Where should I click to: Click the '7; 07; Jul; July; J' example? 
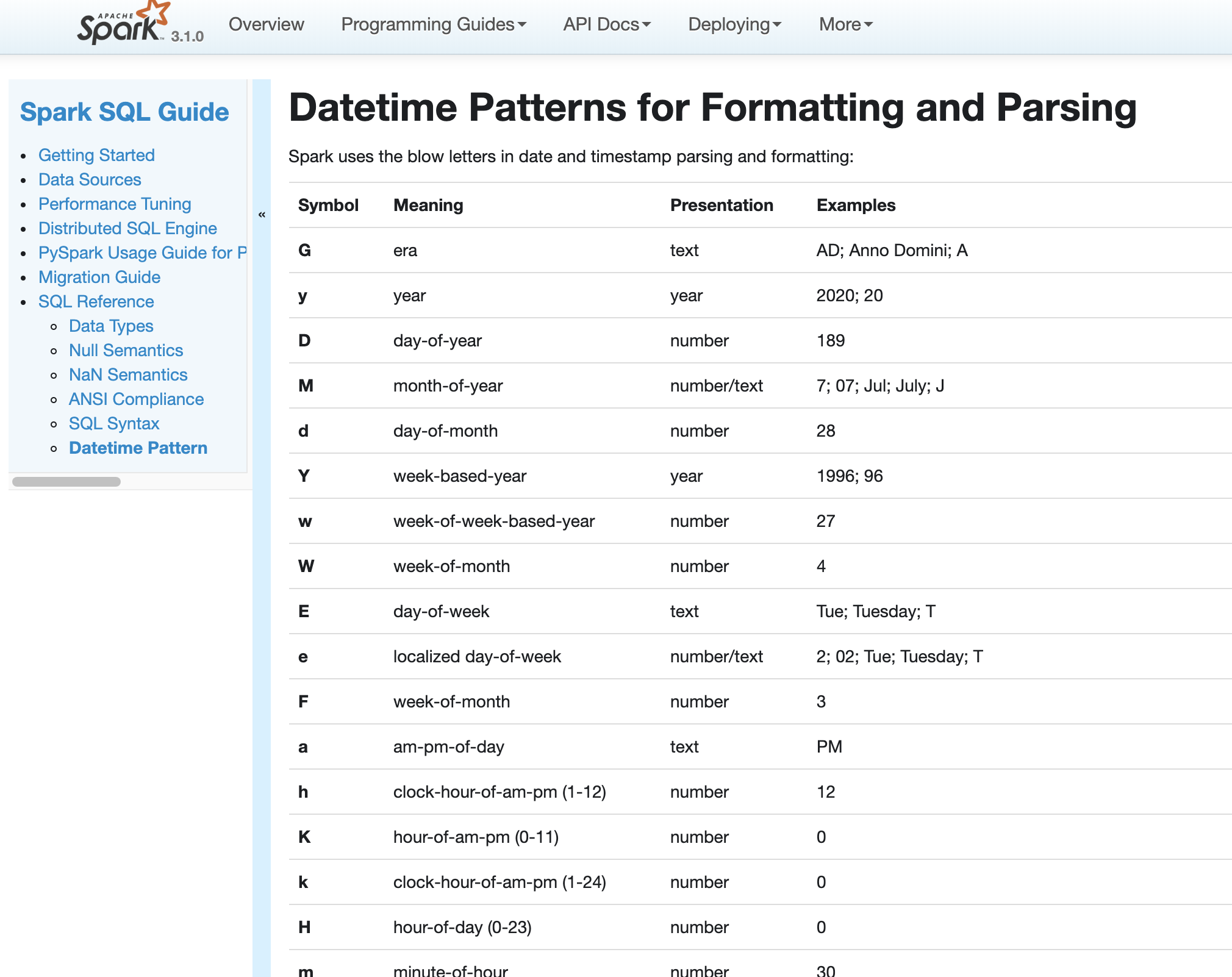(880, 385)
